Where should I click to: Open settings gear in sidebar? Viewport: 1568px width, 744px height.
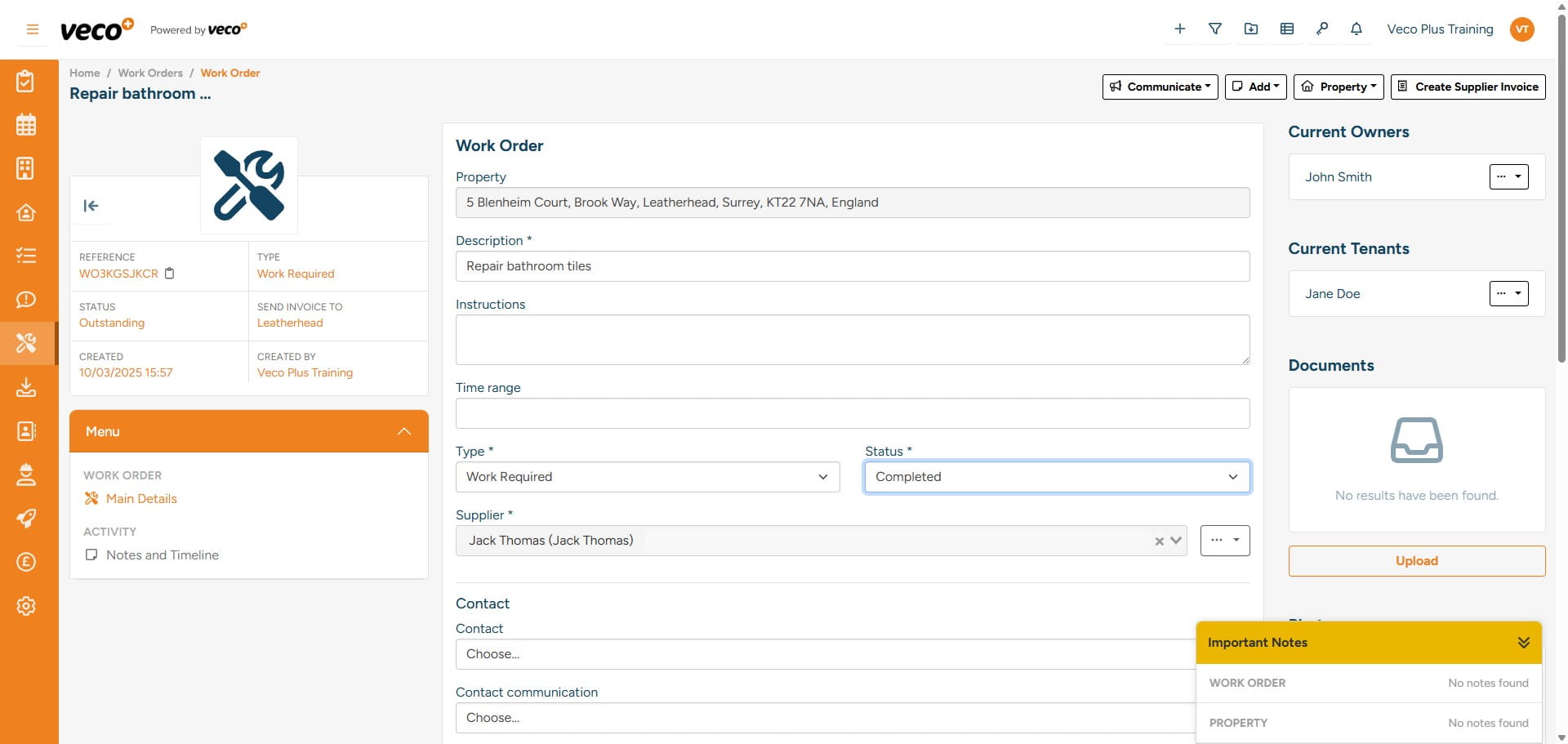pyautogui.click(x=26, y=606)
